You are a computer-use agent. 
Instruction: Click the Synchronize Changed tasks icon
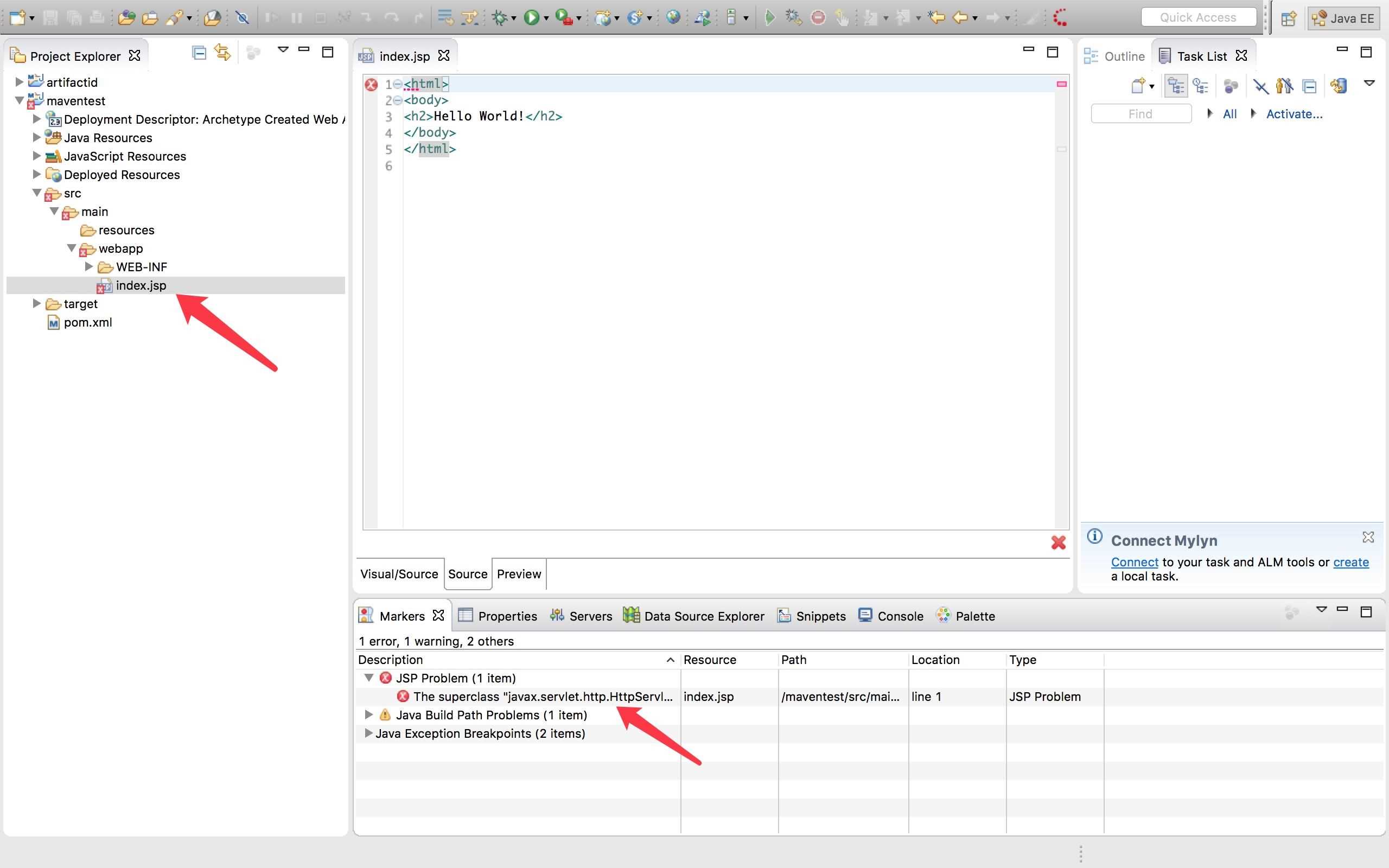[x=1339, y=86]
